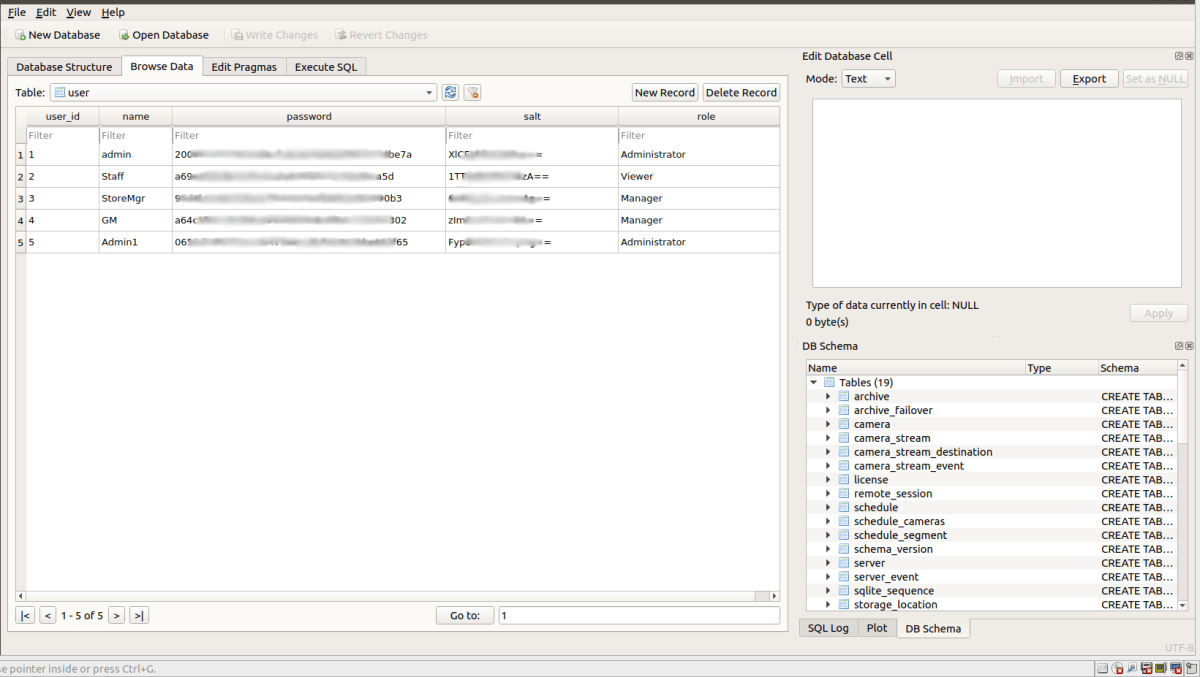Switch to the Execute SQL tab
The image size is (1200, 677).
326,67
